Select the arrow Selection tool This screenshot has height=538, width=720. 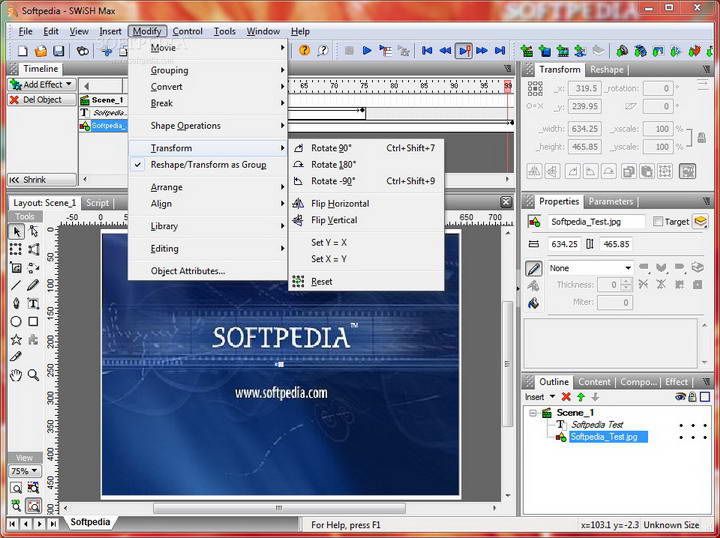coord(16,231)
